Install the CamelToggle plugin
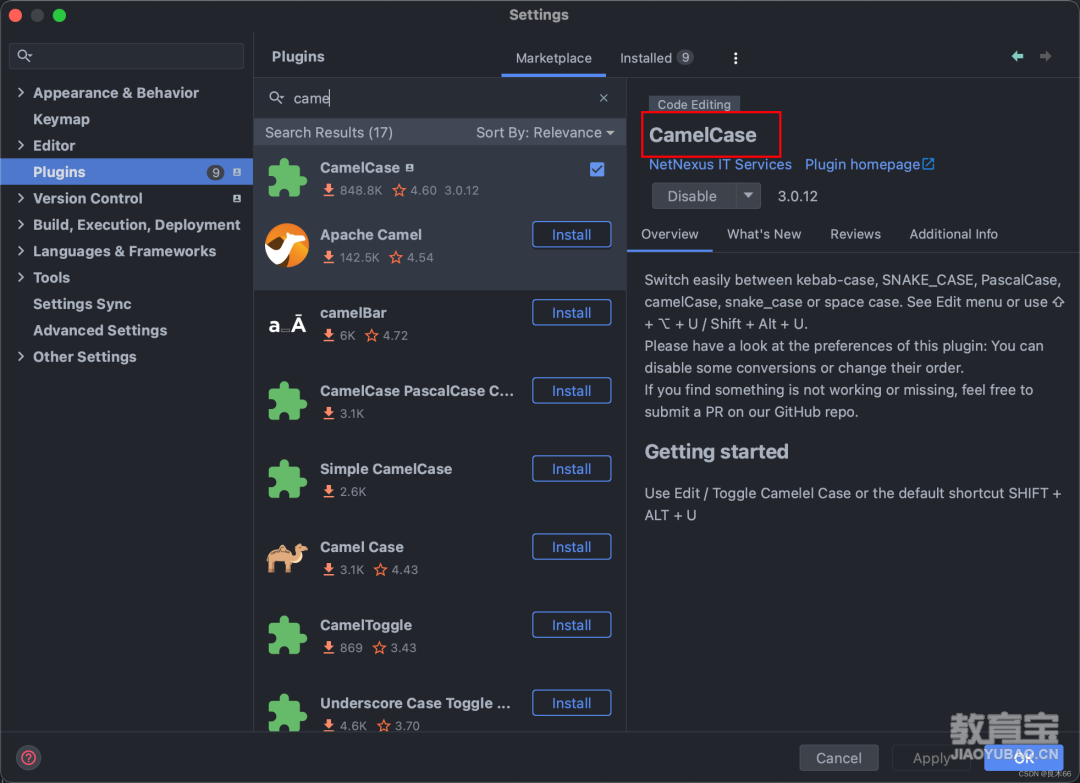Image resolution: width=1080 pixels, height=783 pixels. pyautogui.click(x=572, y=625)
